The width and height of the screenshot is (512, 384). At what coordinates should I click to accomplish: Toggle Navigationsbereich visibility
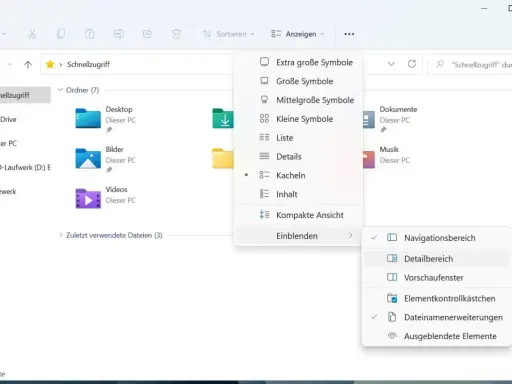(437, 238)
